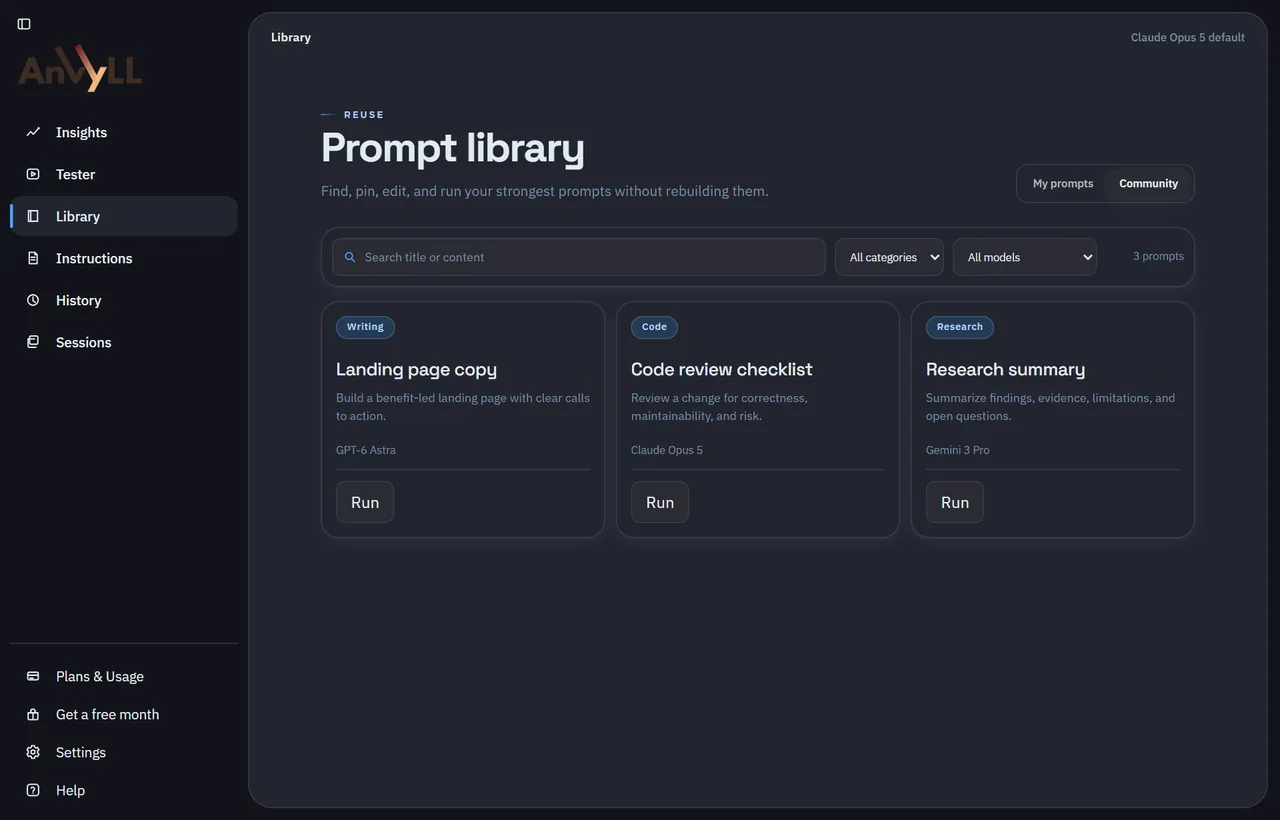Click the Insights chart icon
This screenshot has width=1280, height=820.
[x=33, y=132]
